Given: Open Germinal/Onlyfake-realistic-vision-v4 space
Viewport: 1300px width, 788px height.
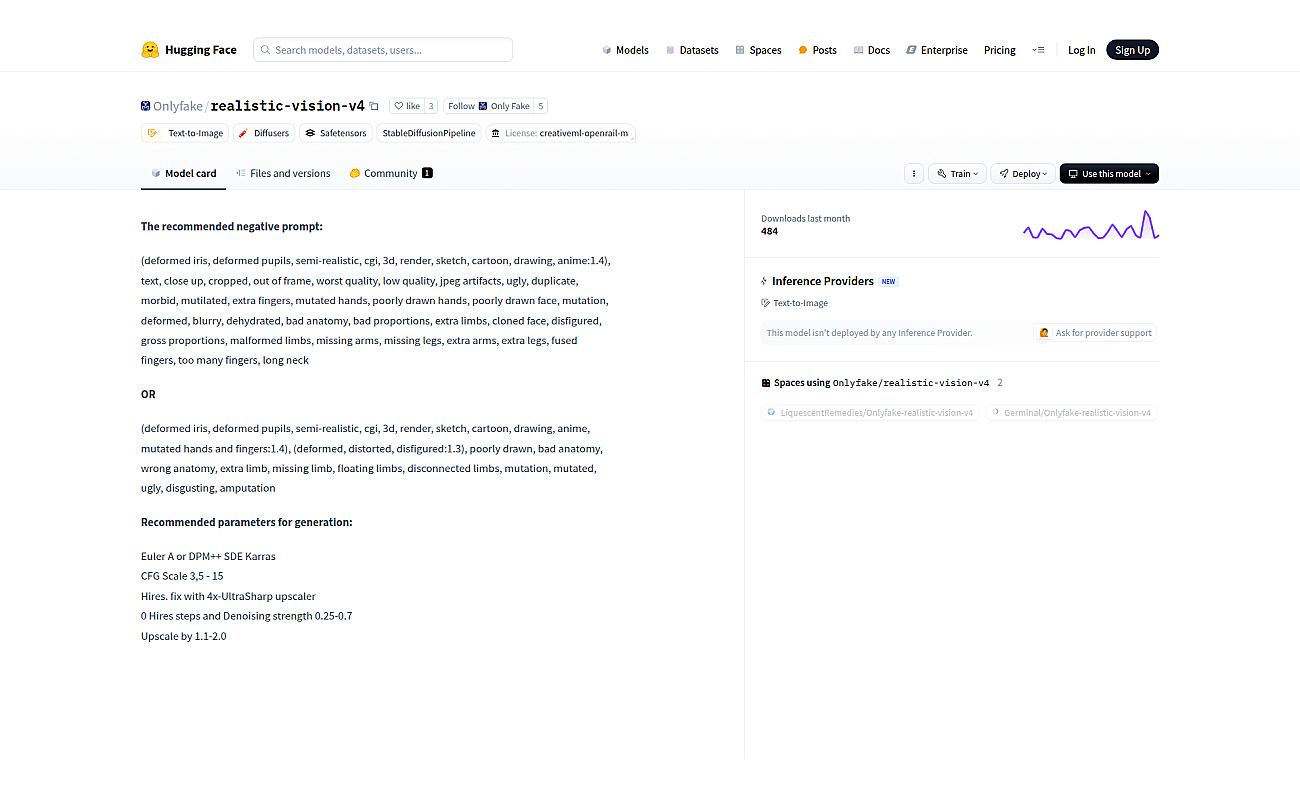Looking at the screenshot, I should 1070,412.
